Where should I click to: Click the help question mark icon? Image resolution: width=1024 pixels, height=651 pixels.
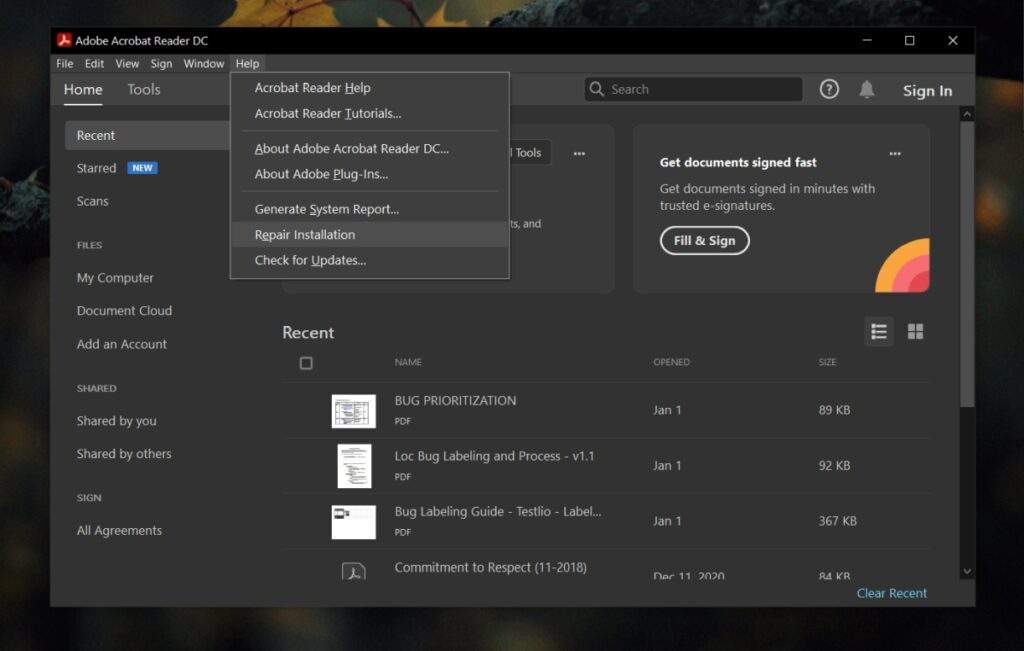pyautogui.click(x=829, y=89)
